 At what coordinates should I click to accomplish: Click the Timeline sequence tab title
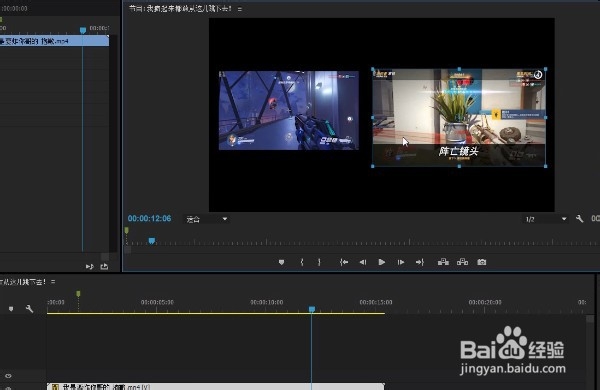point(23,282)
